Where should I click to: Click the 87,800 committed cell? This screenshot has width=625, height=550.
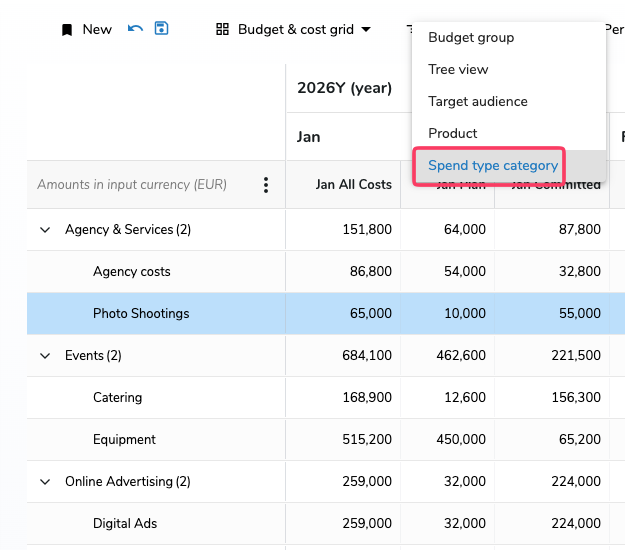coord(552,230)
